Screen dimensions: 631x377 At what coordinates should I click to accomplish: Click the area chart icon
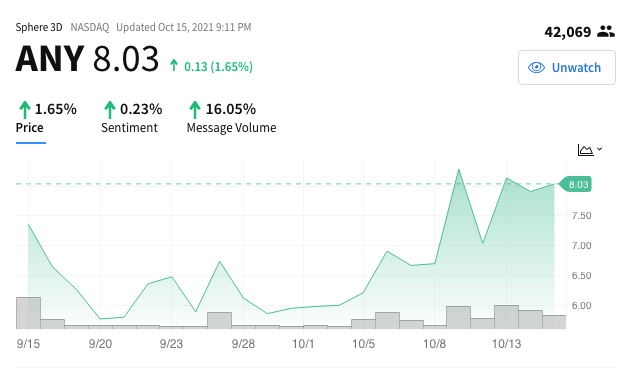(x=585, y=150)
